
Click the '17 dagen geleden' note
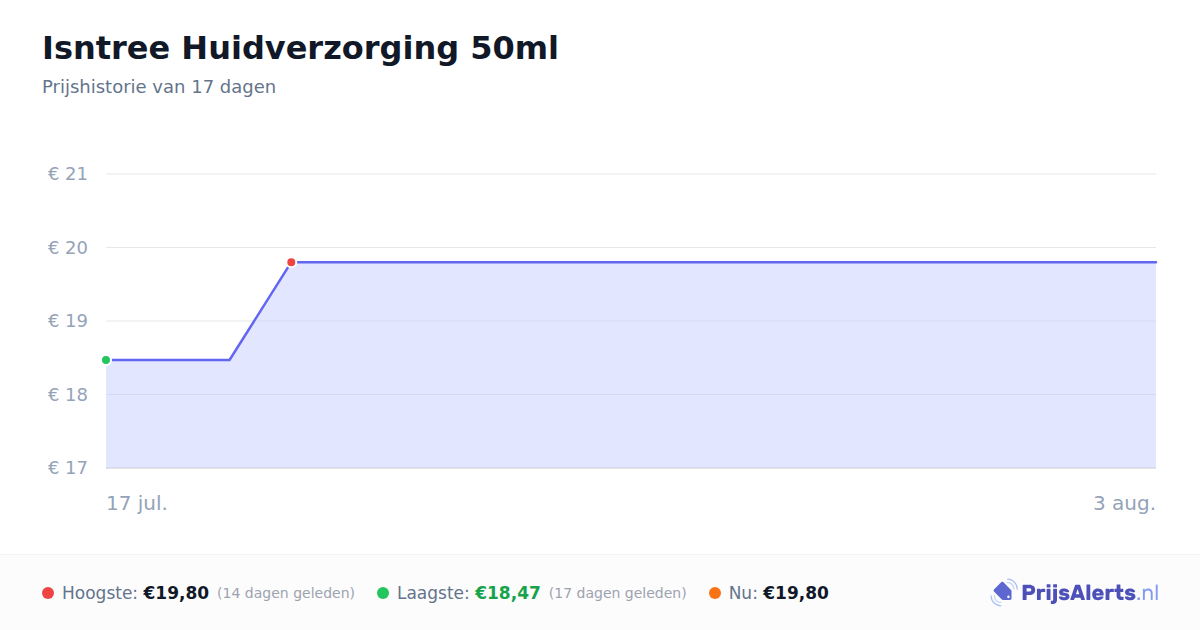pos(618,593)
